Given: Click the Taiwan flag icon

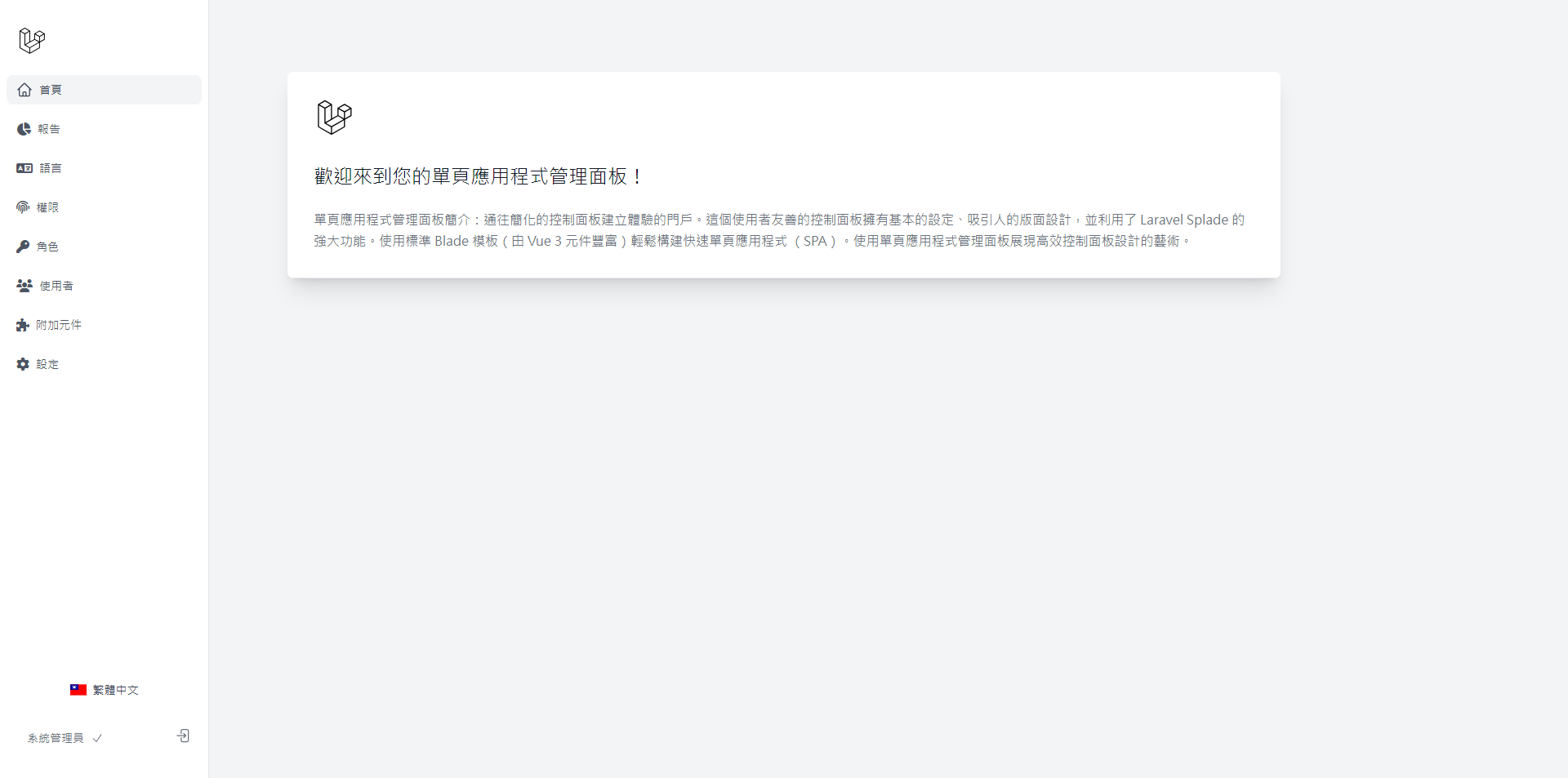Looking at the screenshot, I should [x=78, y=689].
